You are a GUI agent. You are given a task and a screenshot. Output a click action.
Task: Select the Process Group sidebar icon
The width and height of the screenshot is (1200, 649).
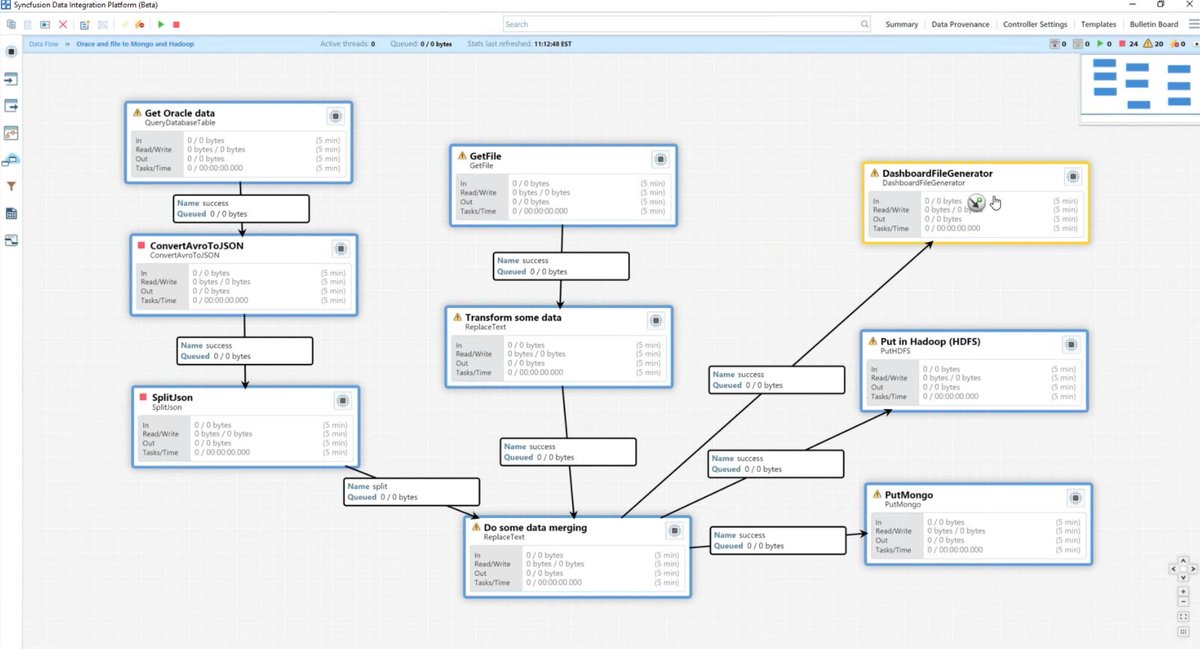12,132
